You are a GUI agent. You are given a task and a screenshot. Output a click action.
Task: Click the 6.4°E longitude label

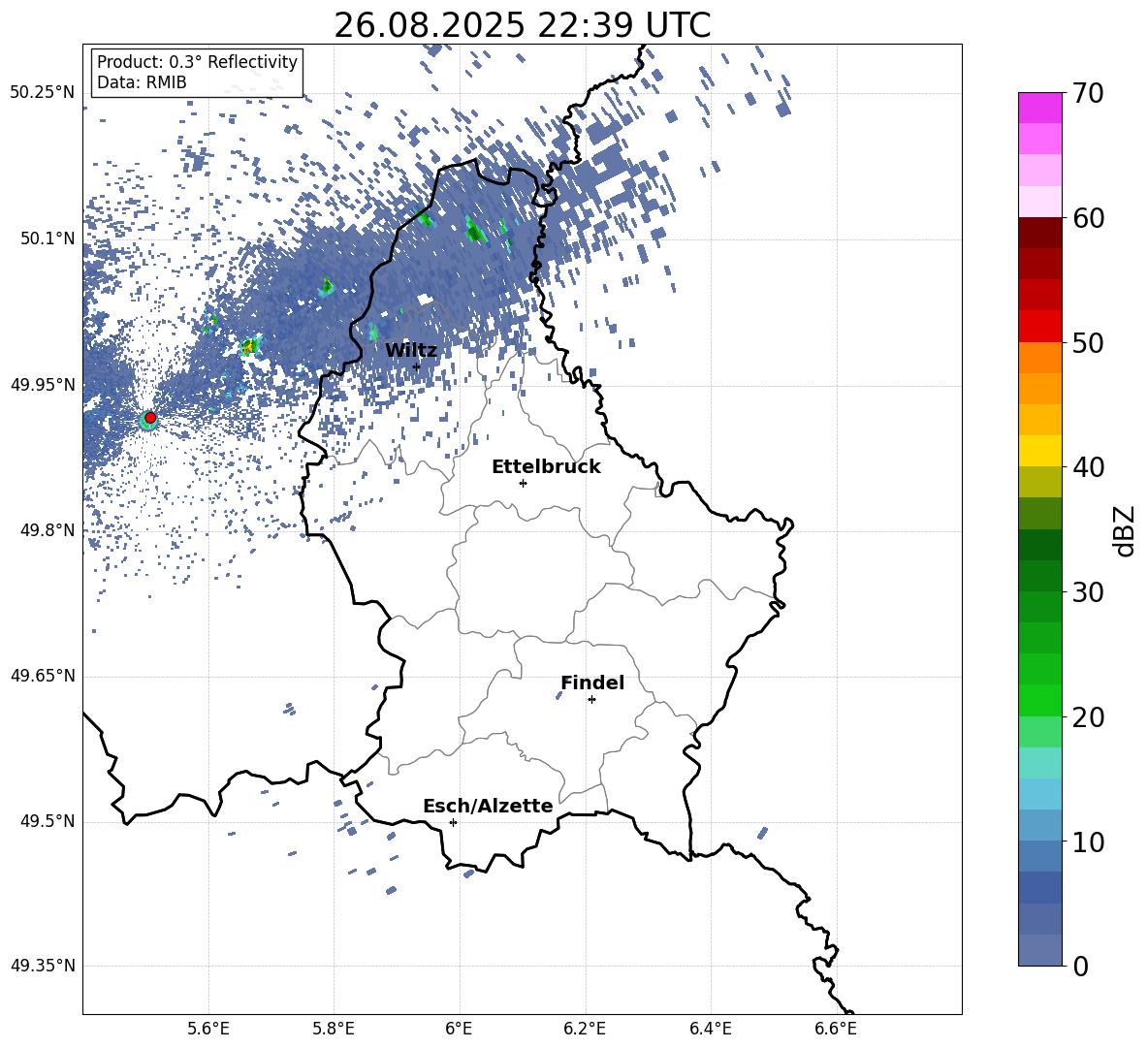click(710, 1029)
